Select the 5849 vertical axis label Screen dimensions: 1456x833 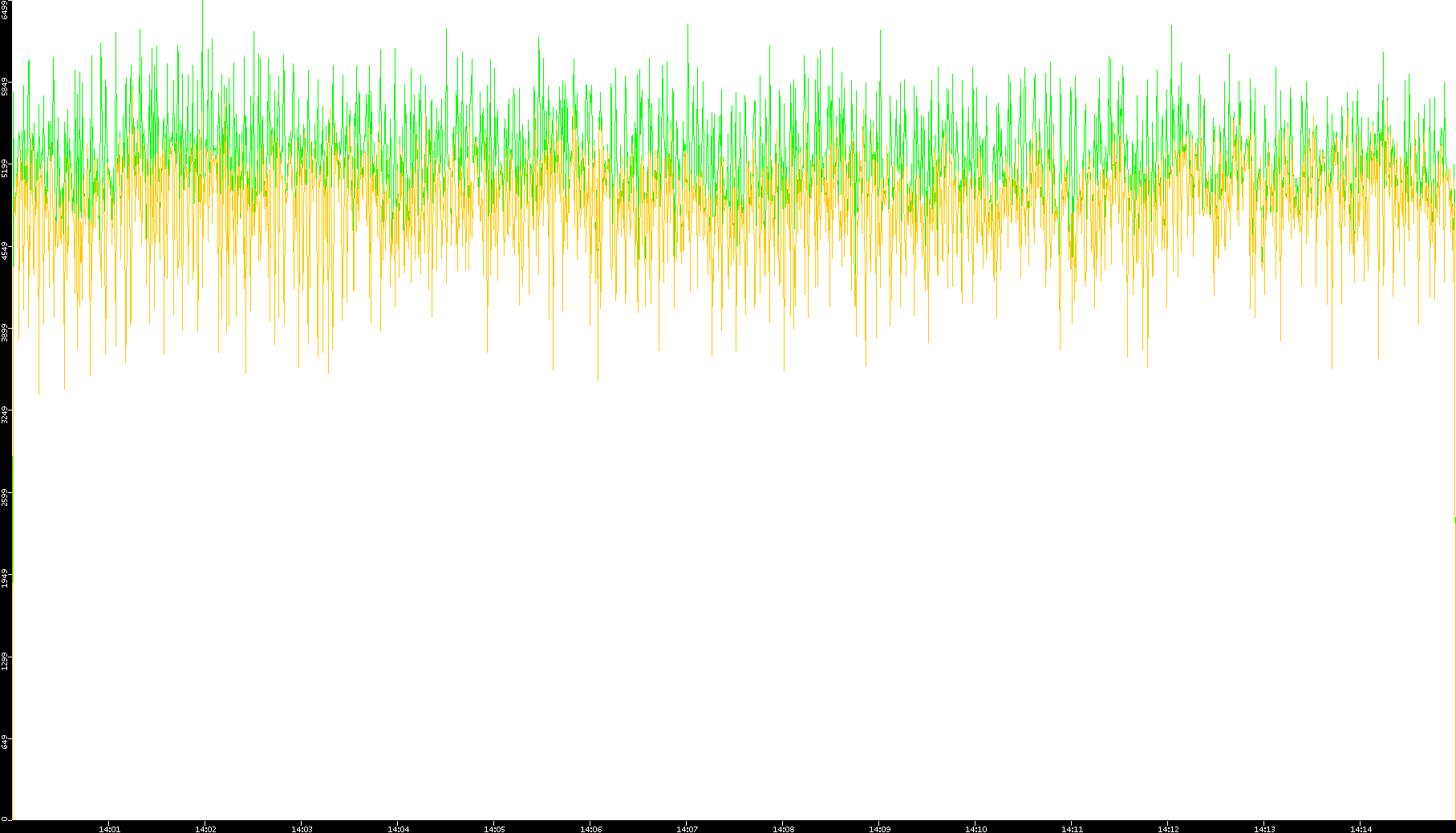6,87
